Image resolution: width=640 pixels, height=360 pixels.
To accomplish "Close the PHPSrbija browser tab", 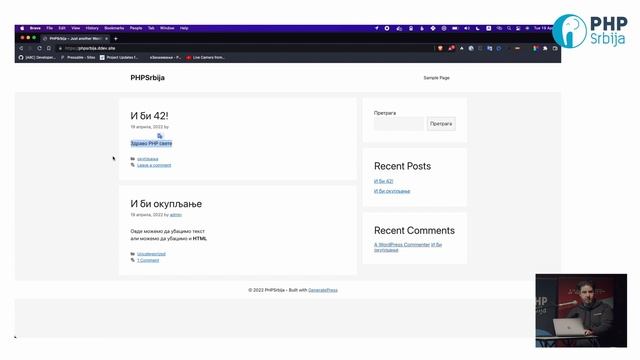I will tap(107, 38).
